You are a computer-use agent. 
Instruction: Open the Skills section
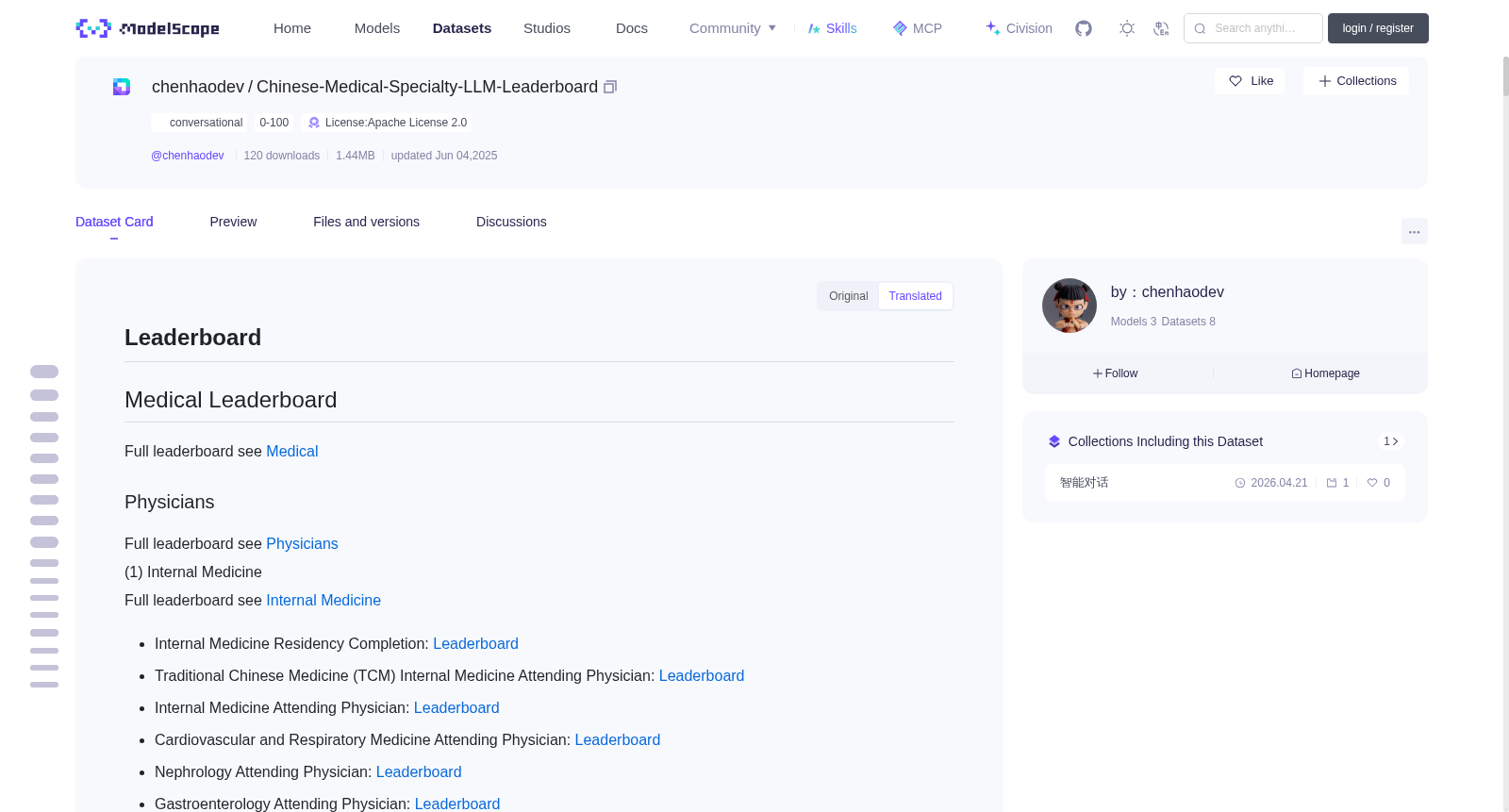click(x=832, y=28)
